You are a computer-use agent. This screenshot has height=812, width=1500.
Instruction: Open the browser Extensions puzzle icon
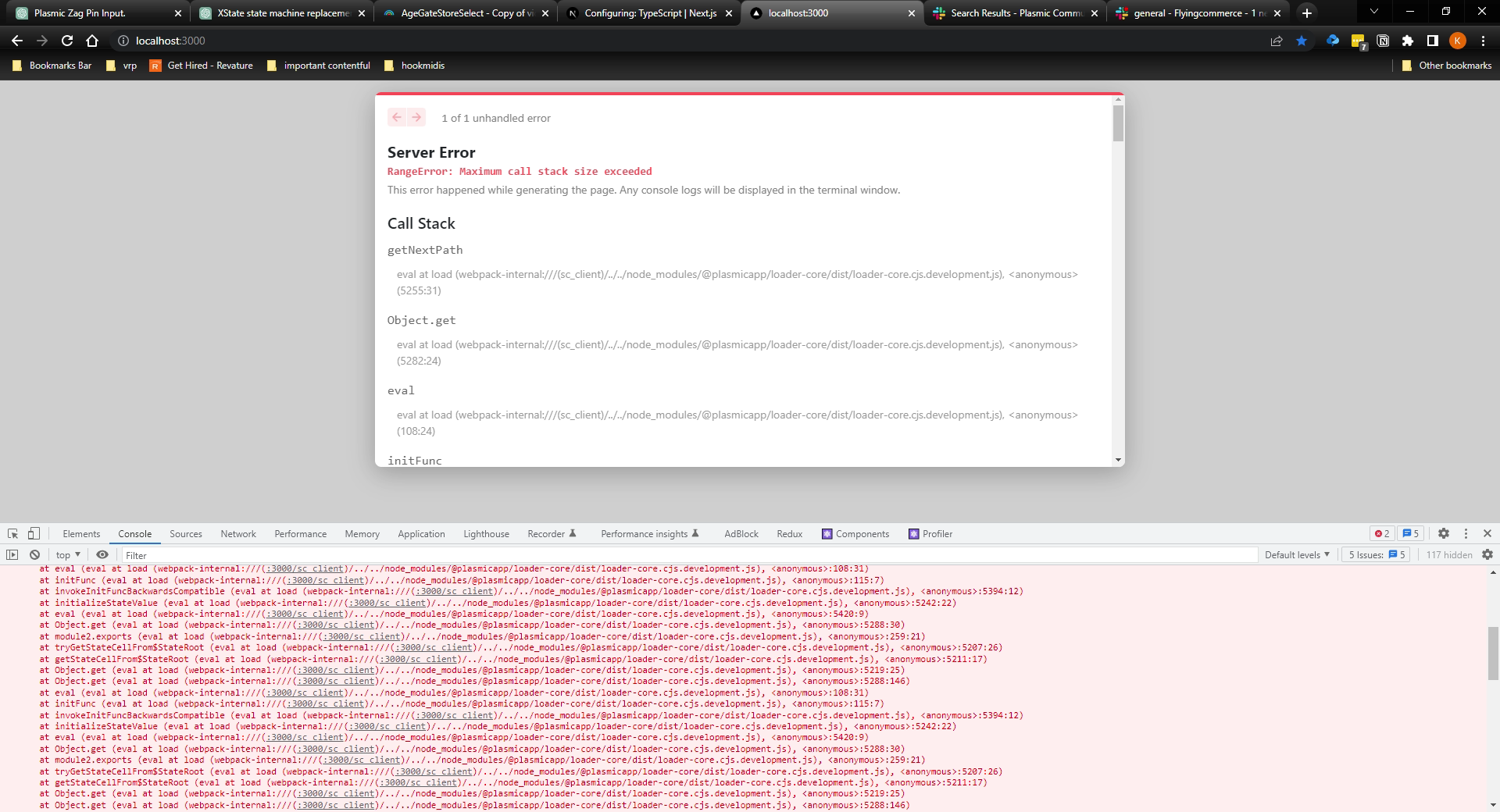pyautogui.click(x=1408, y=41)
